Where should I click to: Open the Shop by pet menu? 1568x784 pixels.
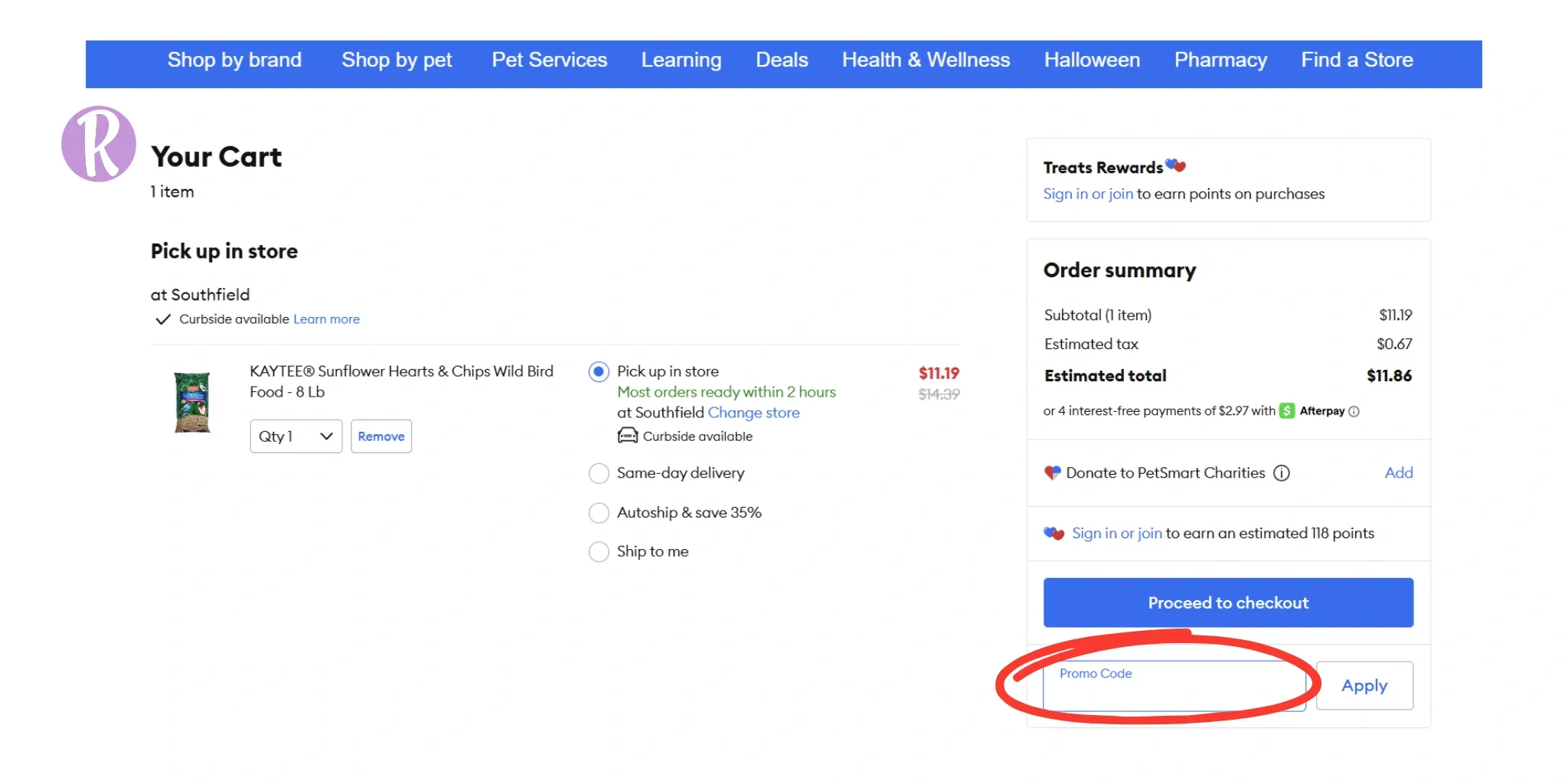coord(397,60)
